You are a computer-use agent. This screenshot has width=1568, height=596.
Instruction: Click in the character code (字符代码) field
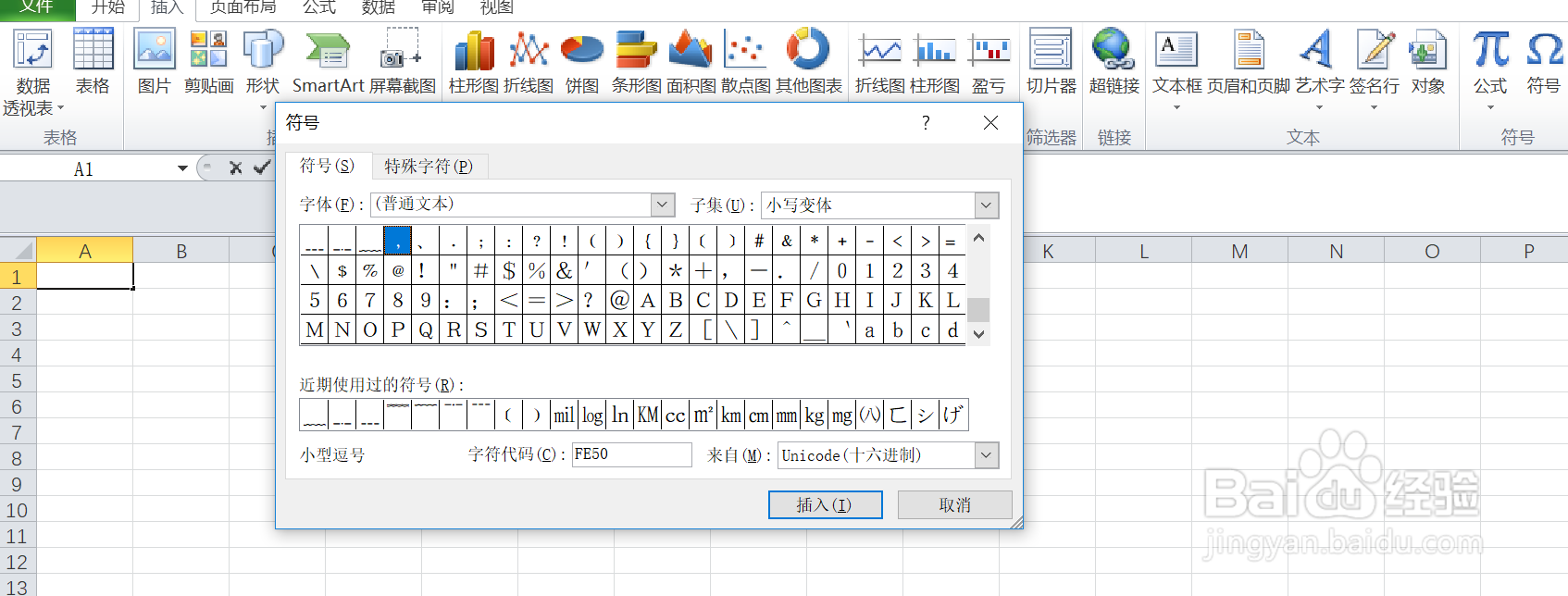coord(631,454)
